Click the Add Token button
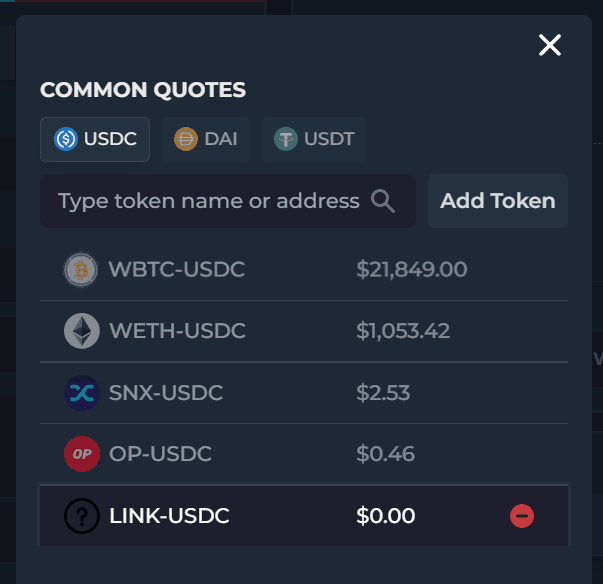This screenshot has height=584, width=603. [x=498, y=201]
